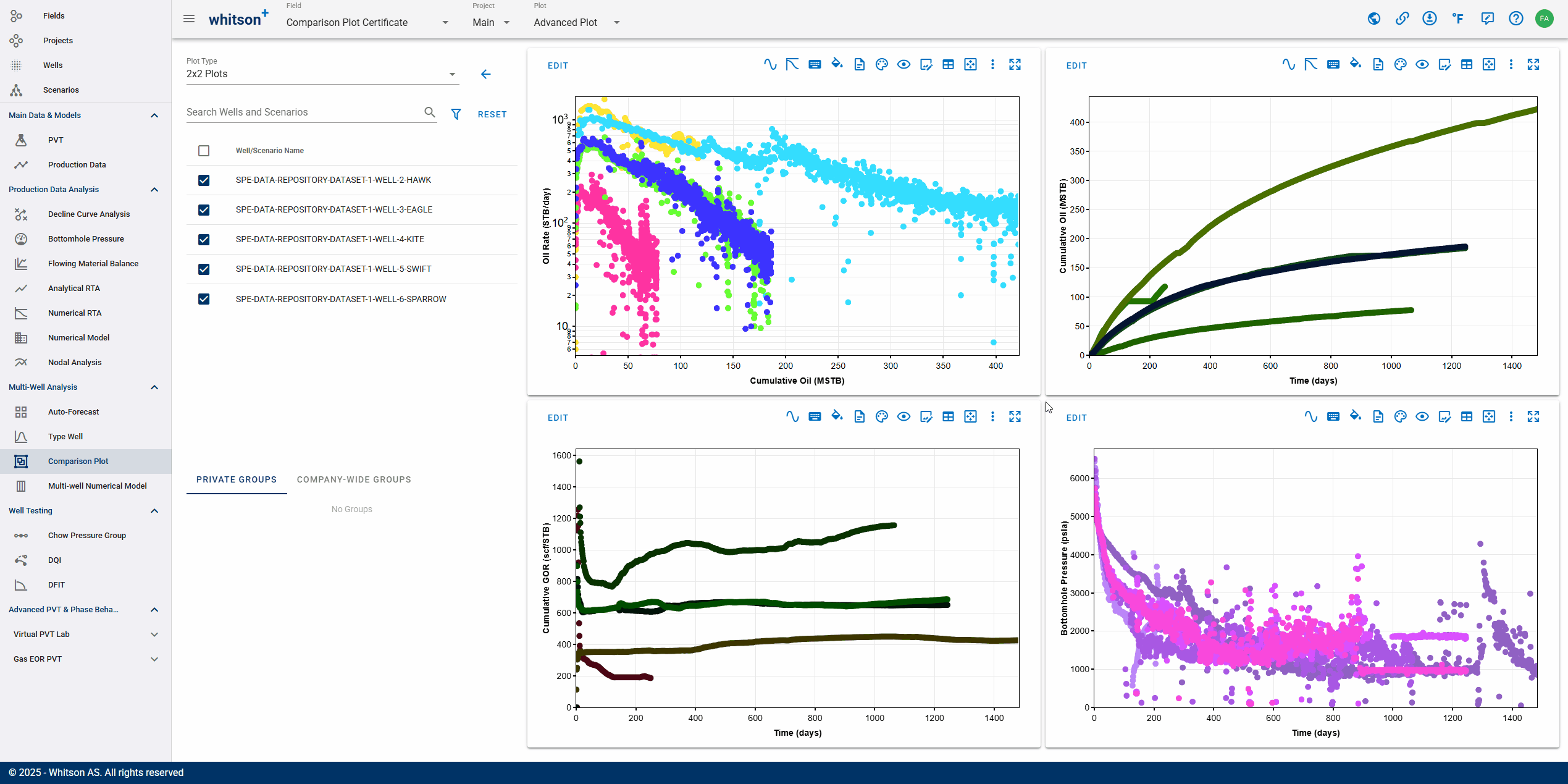
Task: Click the RESET button
Action: [492, 114]
